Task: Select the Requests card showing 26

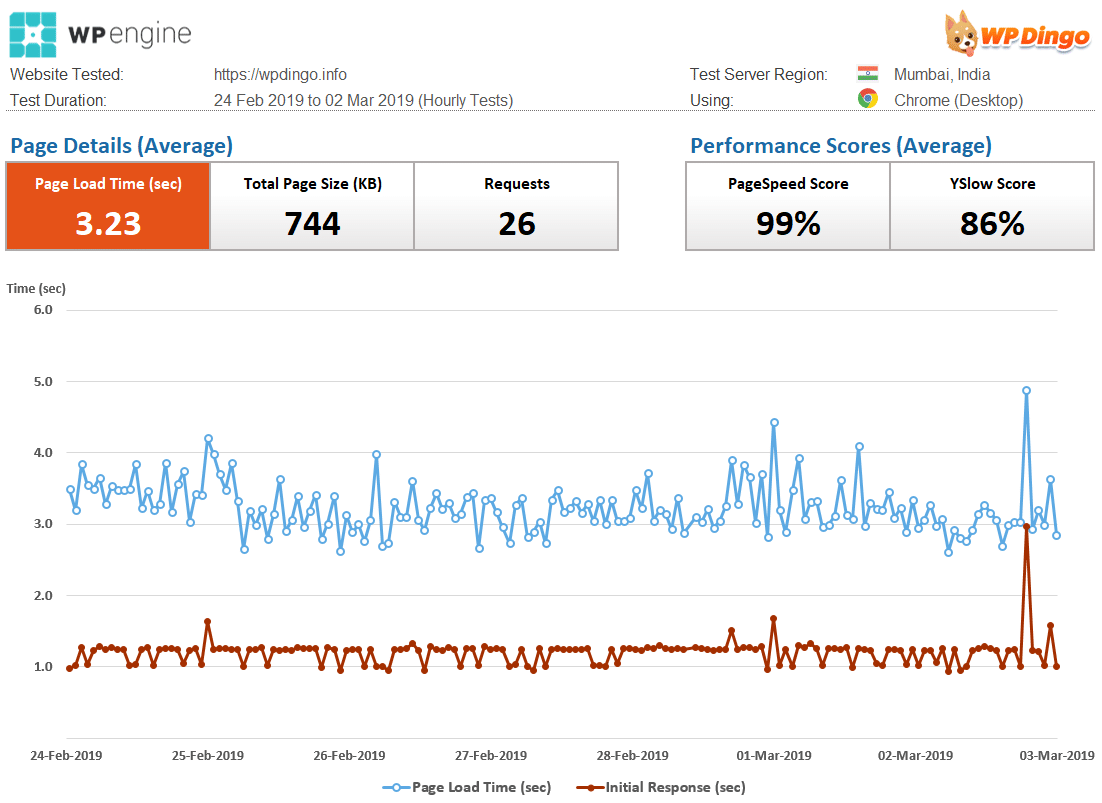Action: (516, 206)
